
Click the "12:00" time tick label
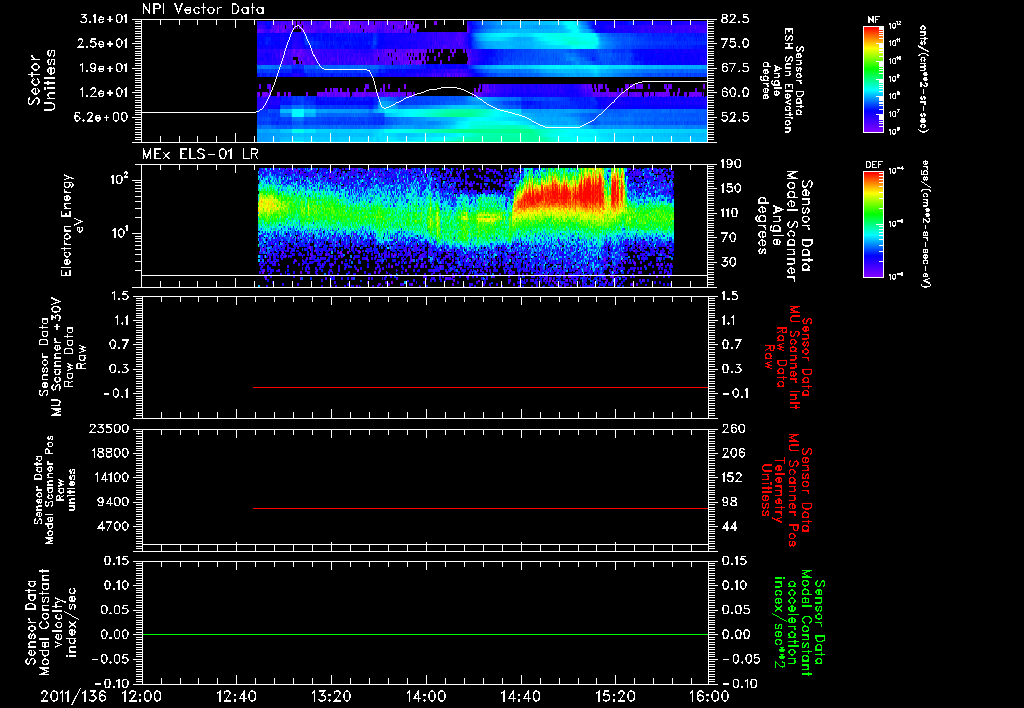click(142, 696)
